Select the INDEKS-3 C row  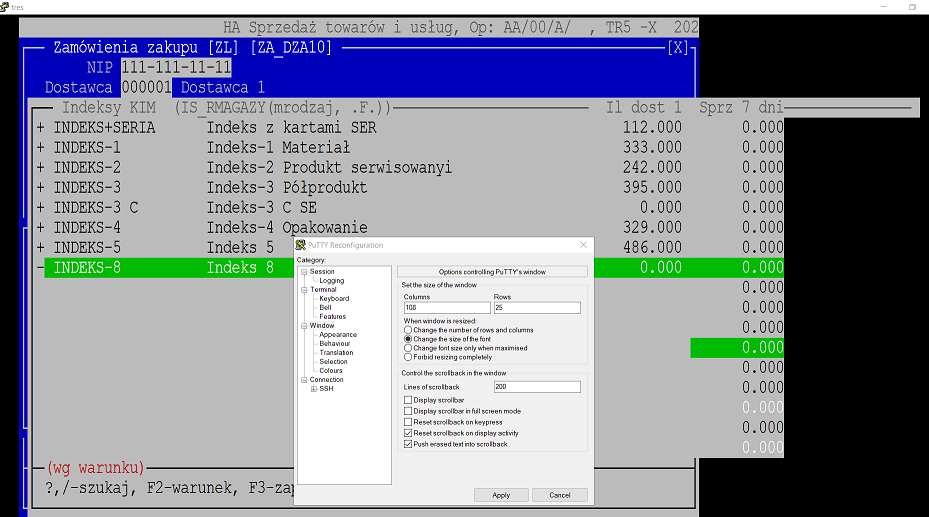click(410, 208)
